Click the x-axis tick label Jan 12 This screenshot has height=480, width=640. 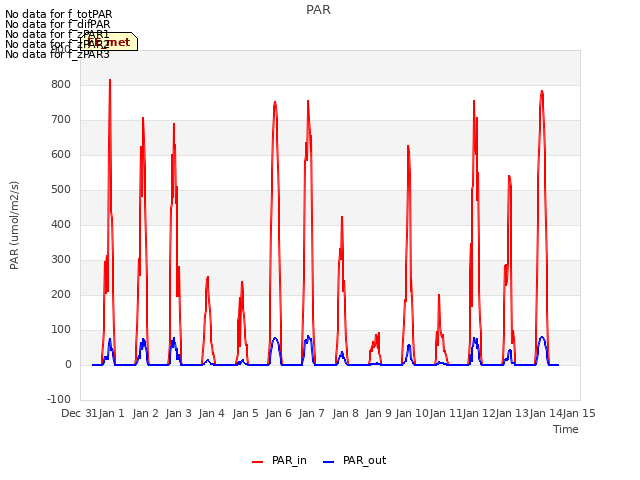479,413
